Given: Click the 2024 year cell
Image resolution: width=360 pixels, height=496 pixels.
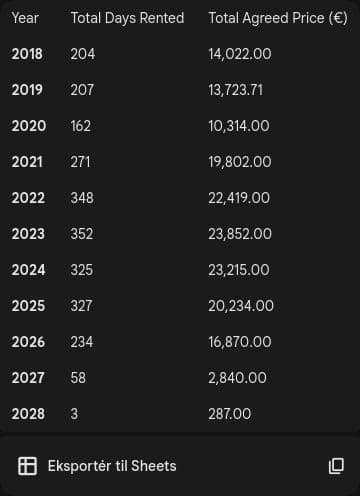Looking at the screenshot, I should point(28,270).
